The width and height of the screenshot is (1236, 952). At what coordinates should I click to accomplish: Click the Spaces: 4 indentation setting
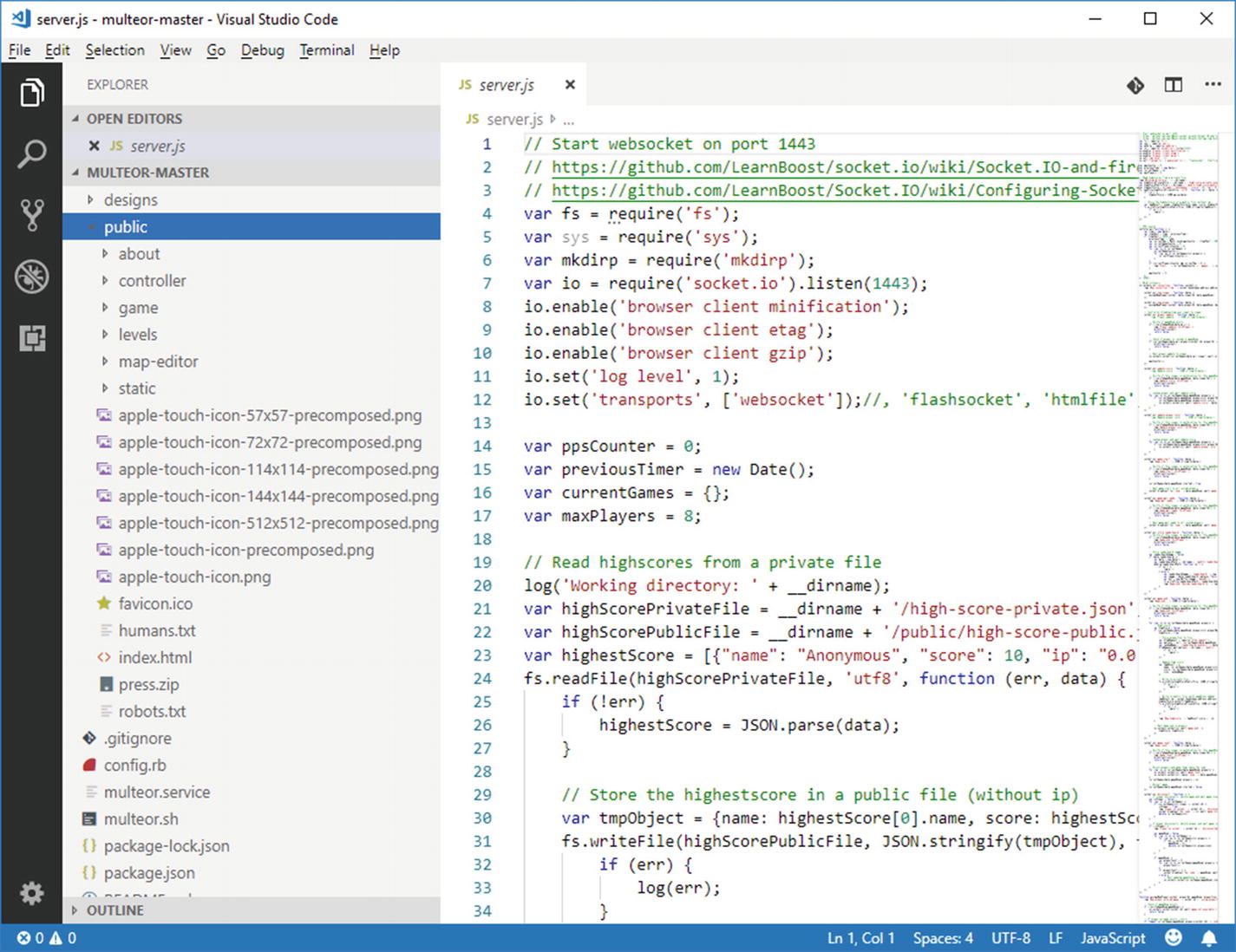point(943,938)
